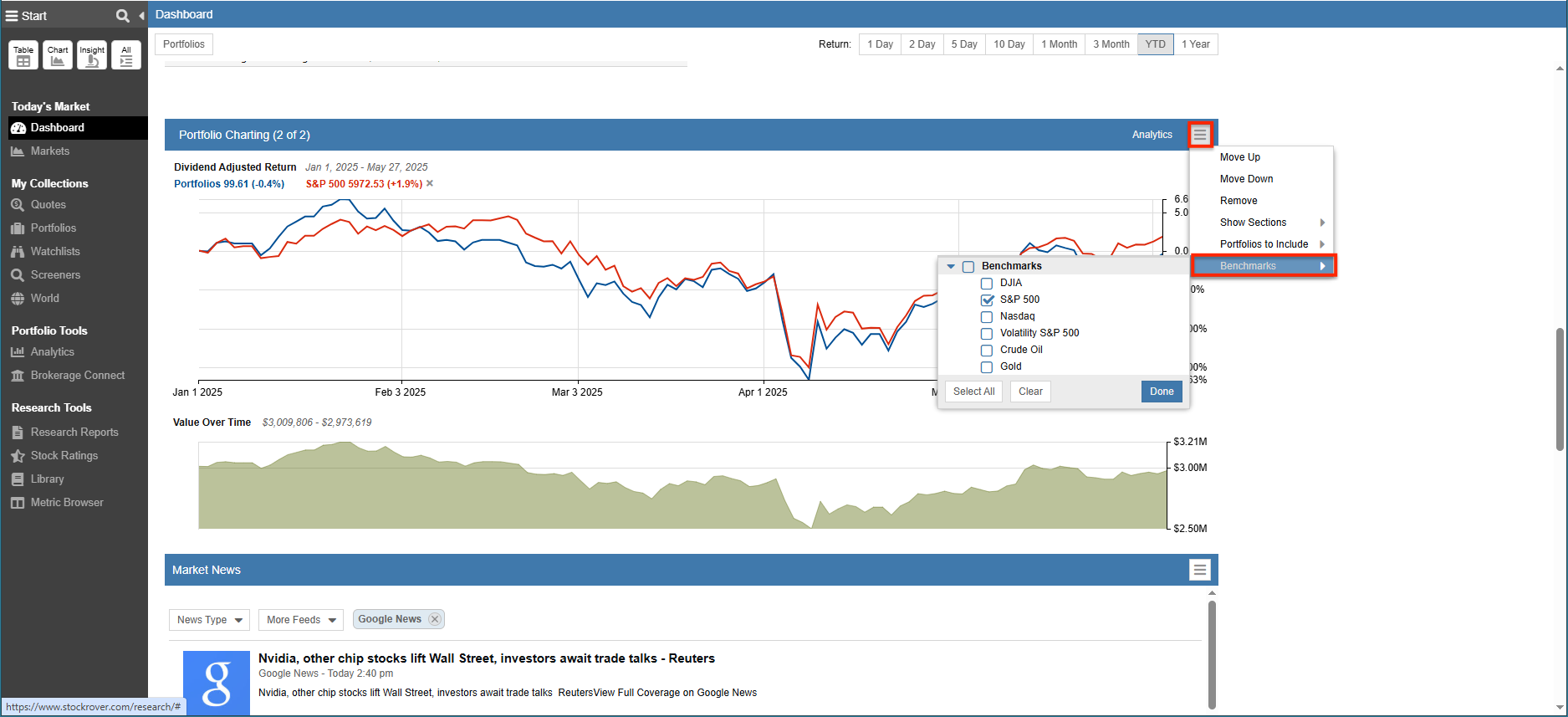Click the Portfolios 99.61 legend label
This screenshot has width=1568, height=717.
pos(229,184)
